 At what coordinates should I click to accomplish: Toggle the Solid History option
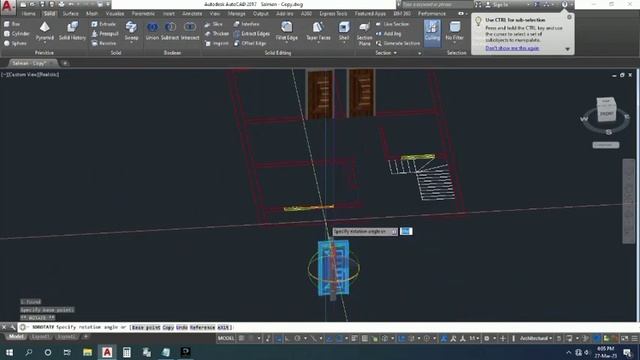[72, 31]
